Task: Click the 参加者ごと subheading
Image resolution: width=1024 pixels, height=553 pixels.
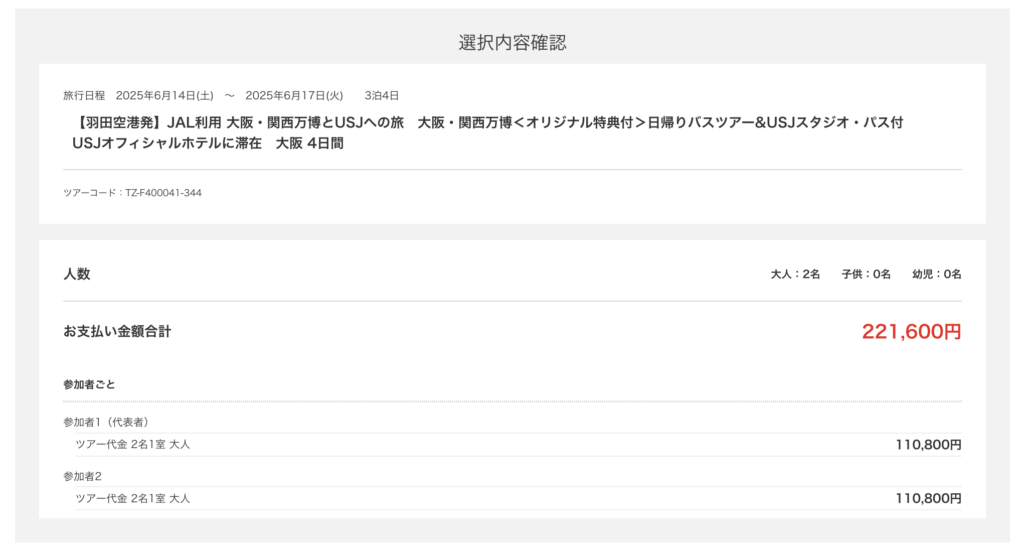Action: (90, 384)
